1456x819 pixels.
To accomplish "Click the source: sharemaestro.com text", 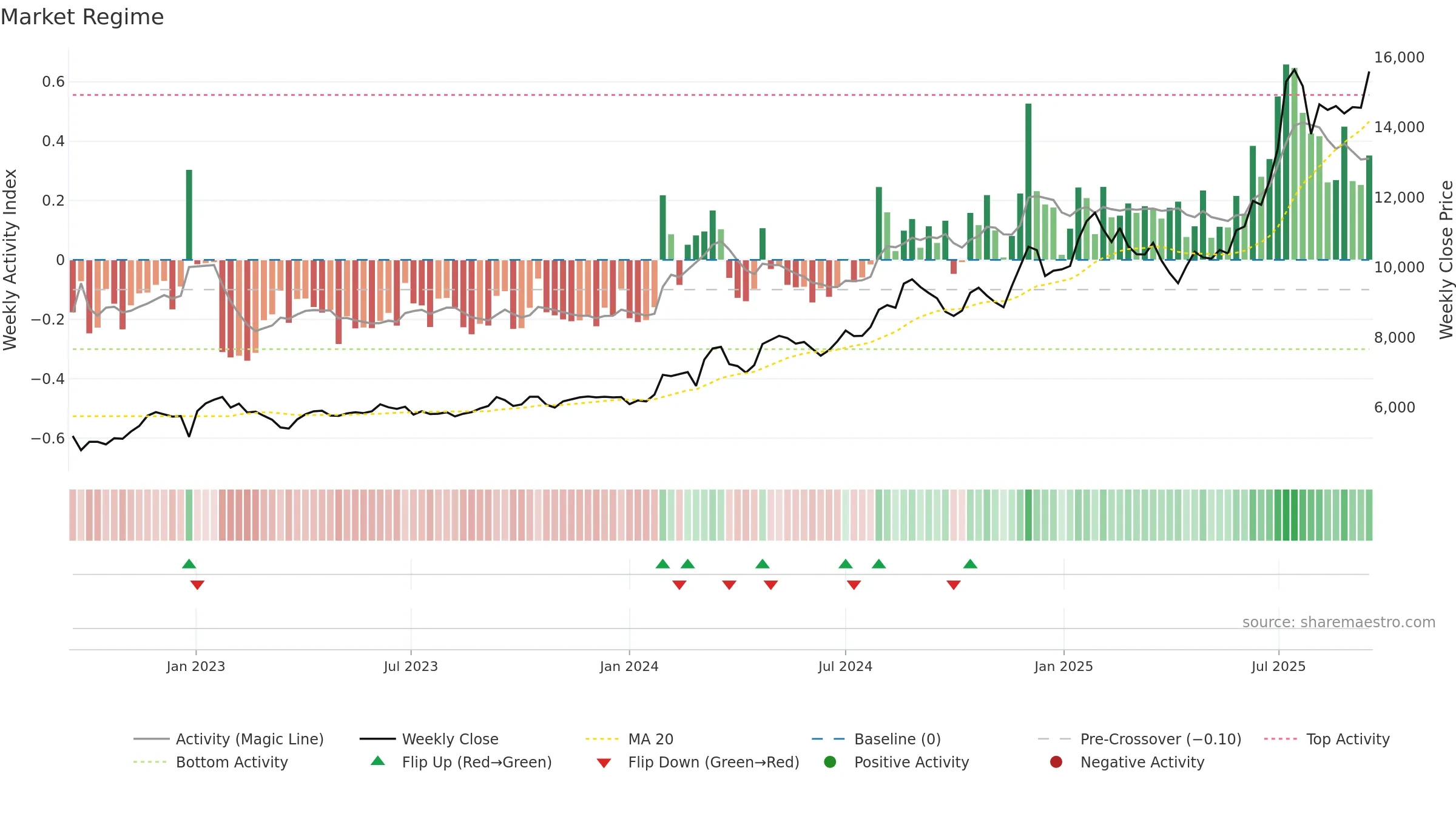I will 1339,622.
